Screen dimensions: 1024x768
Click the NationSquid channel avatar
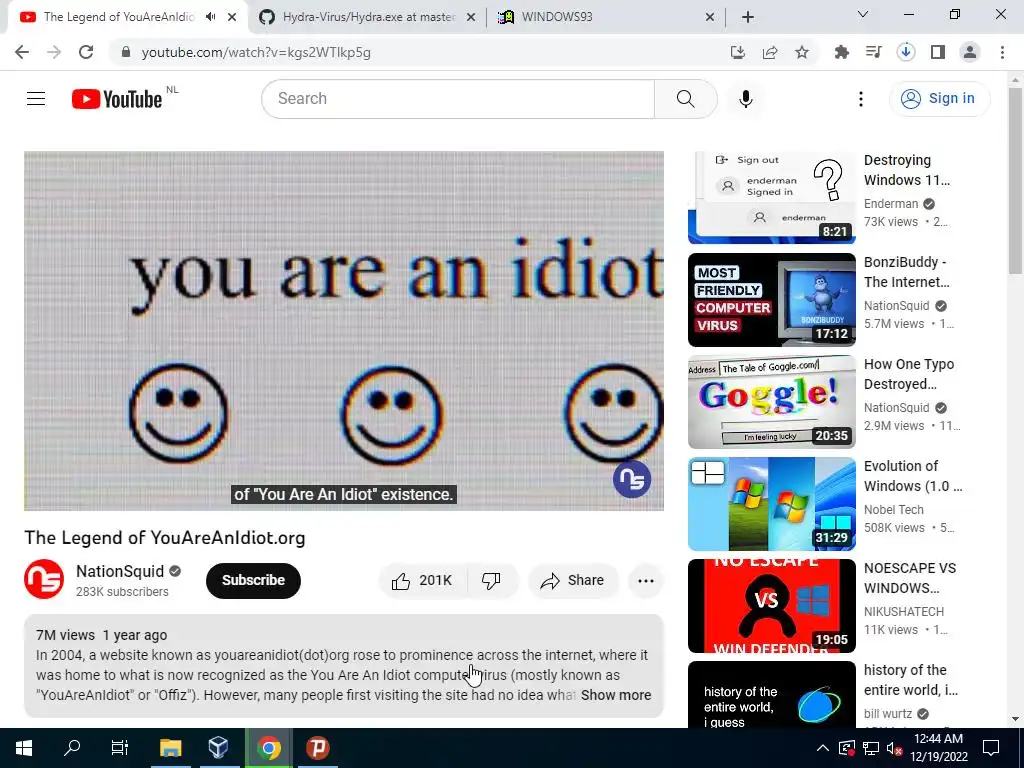point(44,579)
